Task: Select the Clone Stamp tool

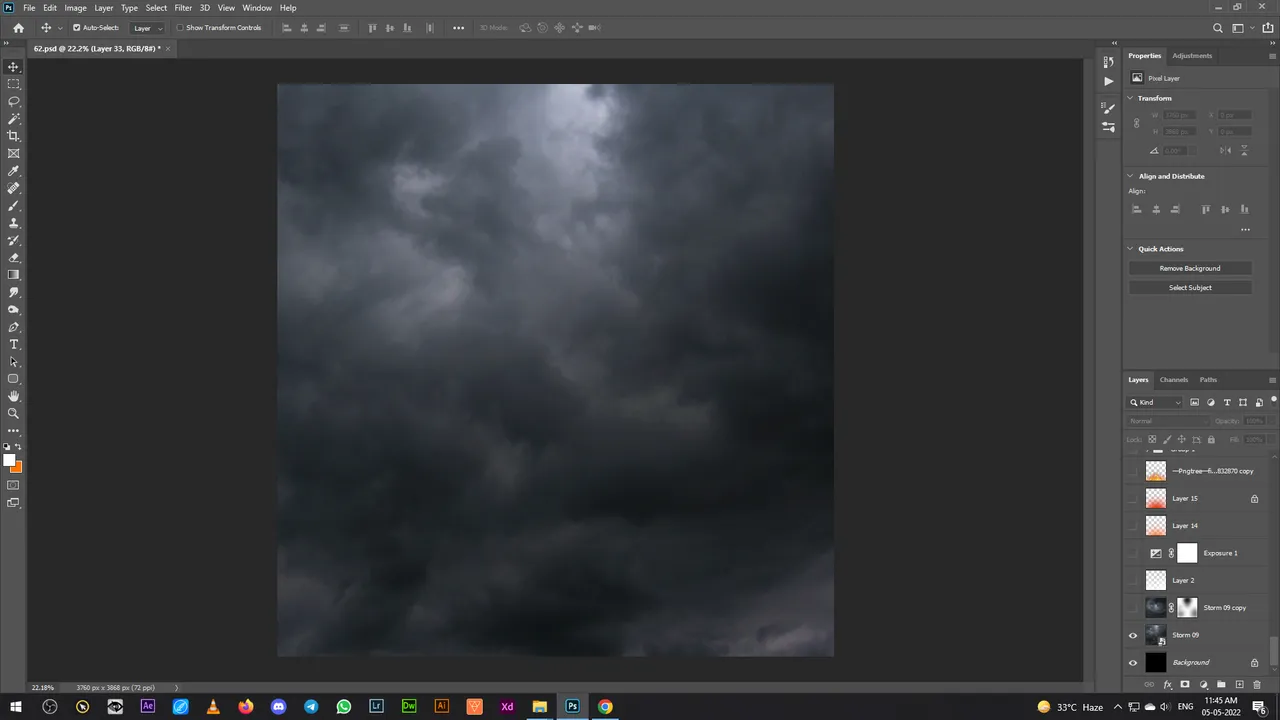Action: point(13,223)
